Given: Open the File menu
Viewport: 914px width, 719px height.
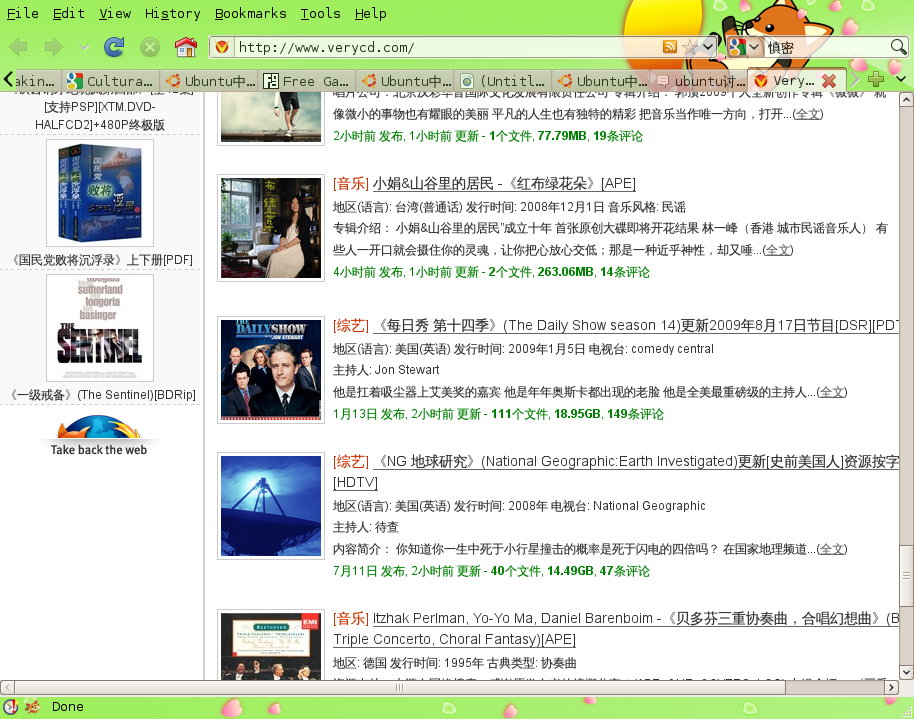Looking at the screenshot, I should [x=23, y=13].
